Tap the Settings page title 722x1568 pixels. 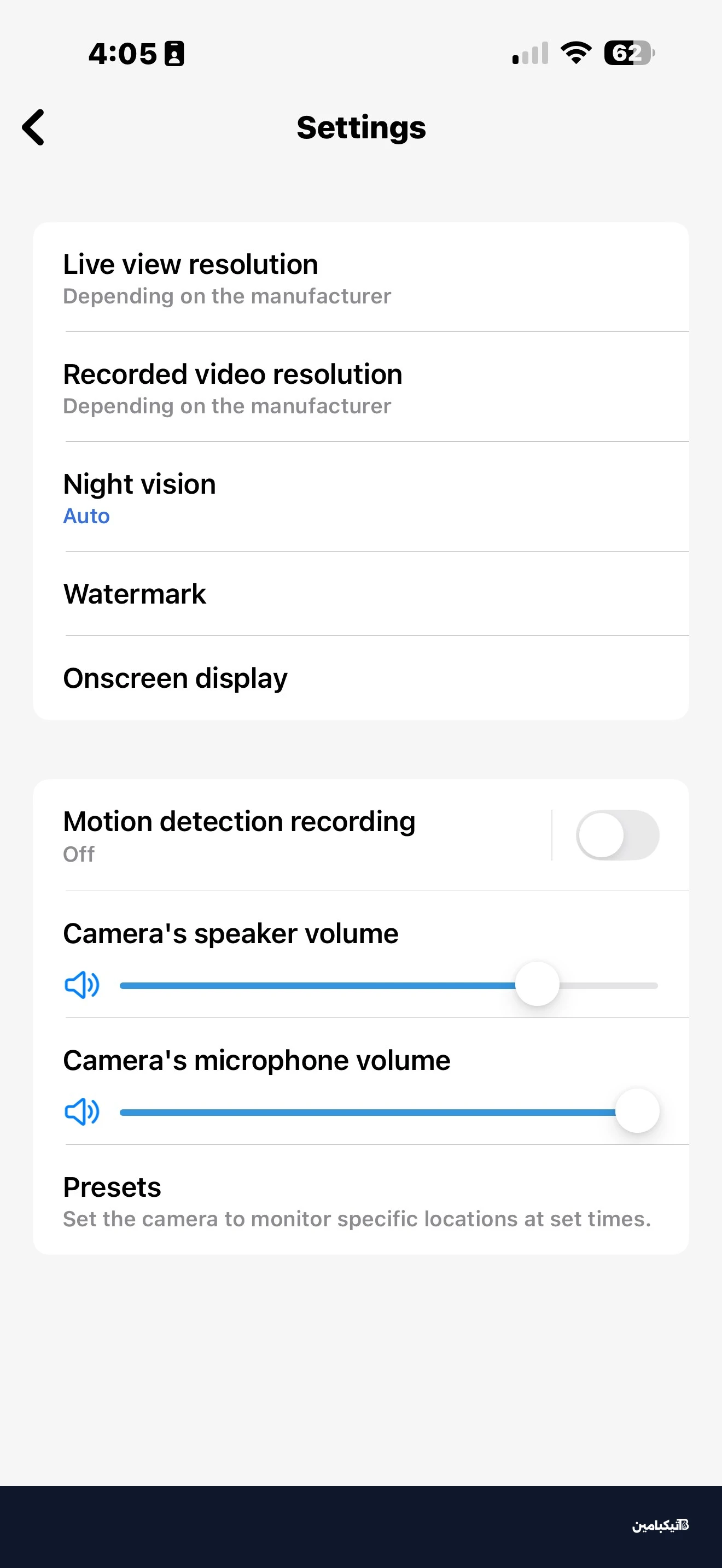tap(361, 128)
